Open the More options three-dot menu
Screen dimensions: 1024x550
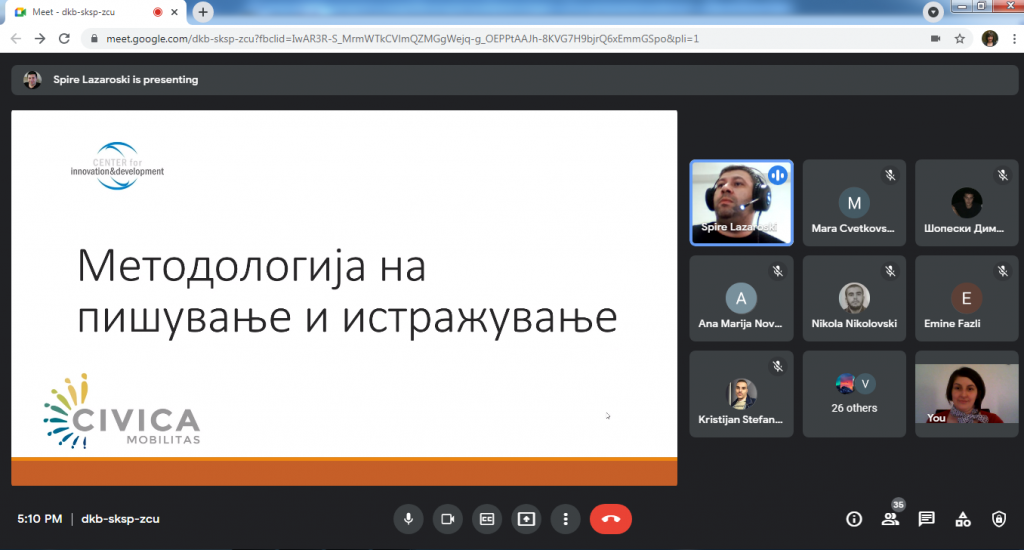566,519
